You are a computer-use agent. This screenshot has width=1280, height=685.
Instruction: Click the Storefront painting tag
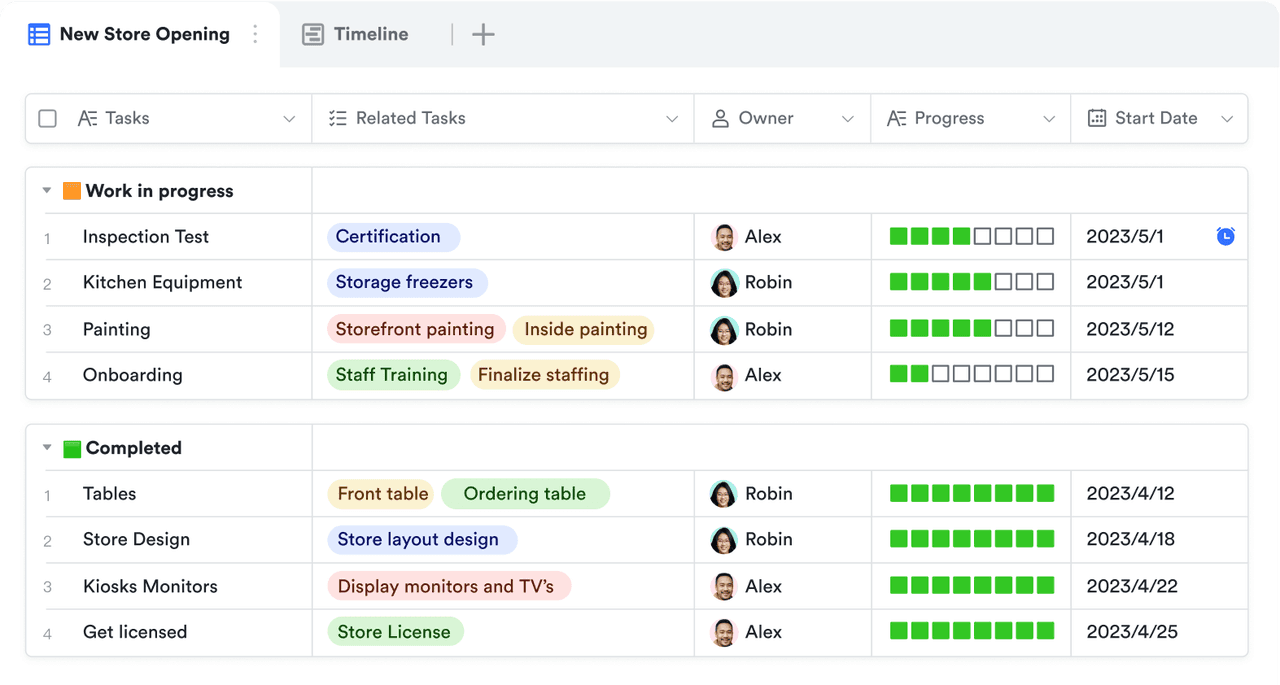[x=416, y=330]
